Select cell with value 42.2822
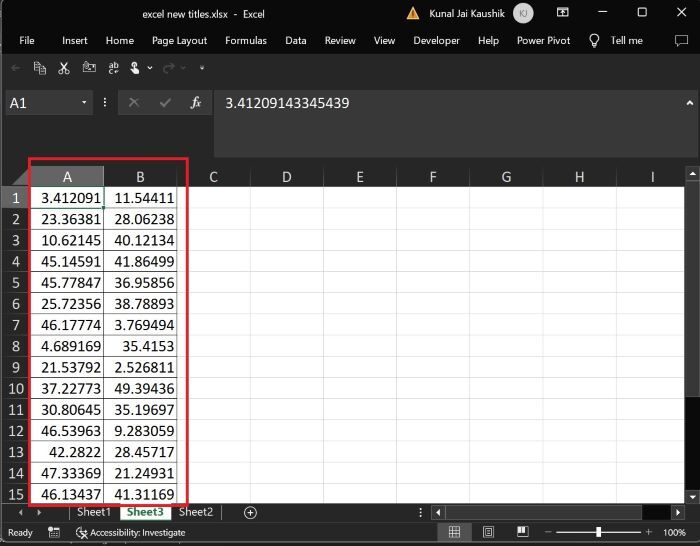The width and height of the screenshot is (700, 546). pos(67,452)
